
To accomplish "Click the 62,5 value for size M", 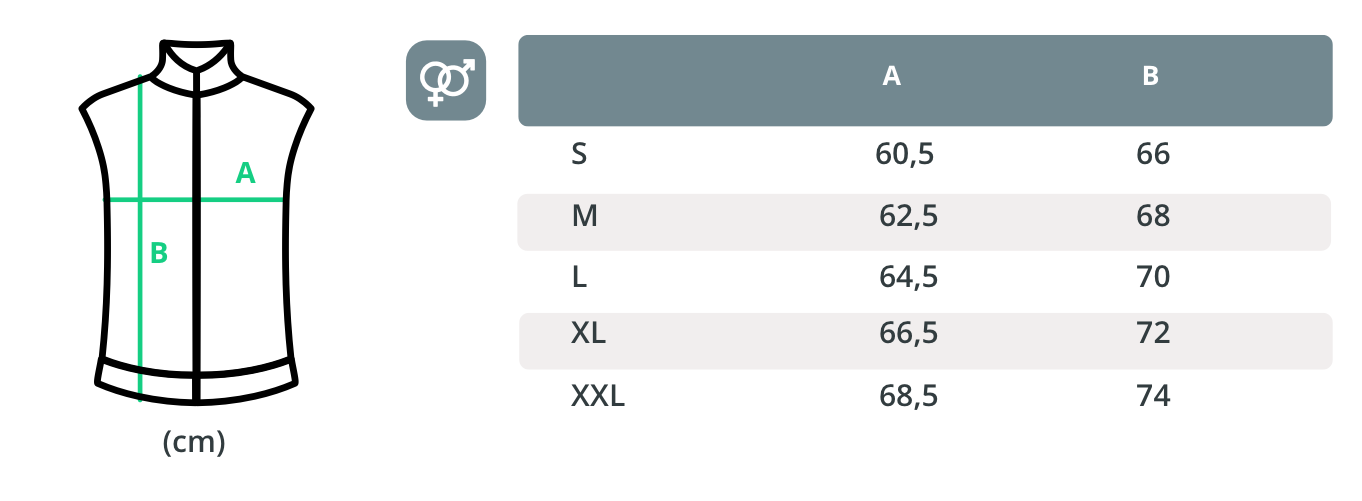I will [x=908, y=216].
